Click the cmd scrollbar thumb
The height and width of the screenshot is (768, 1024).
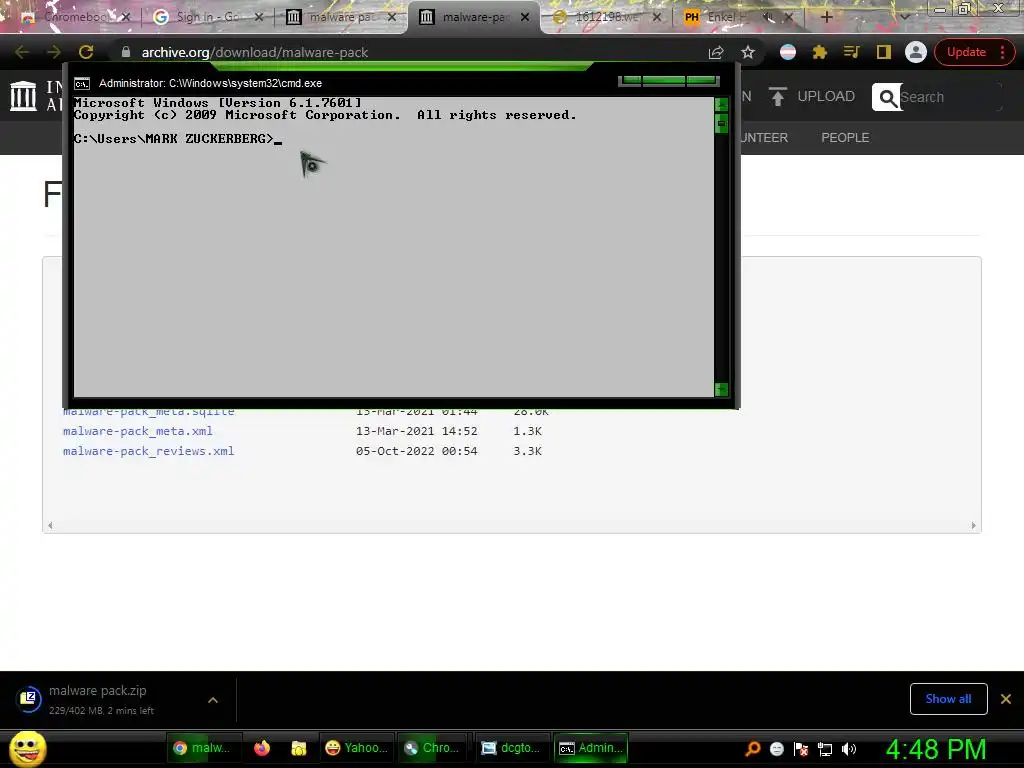(x=721, y=123)
